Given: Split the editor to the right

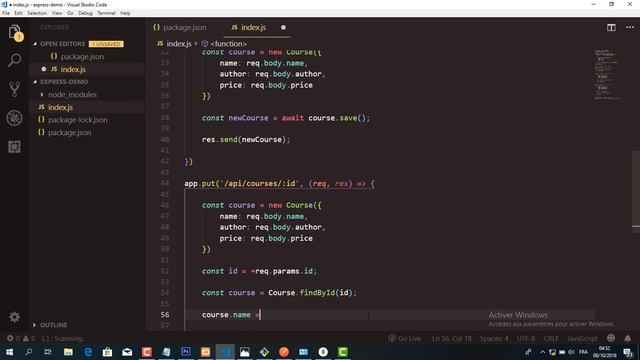Looking at the screenshot, I should [611, 28].
